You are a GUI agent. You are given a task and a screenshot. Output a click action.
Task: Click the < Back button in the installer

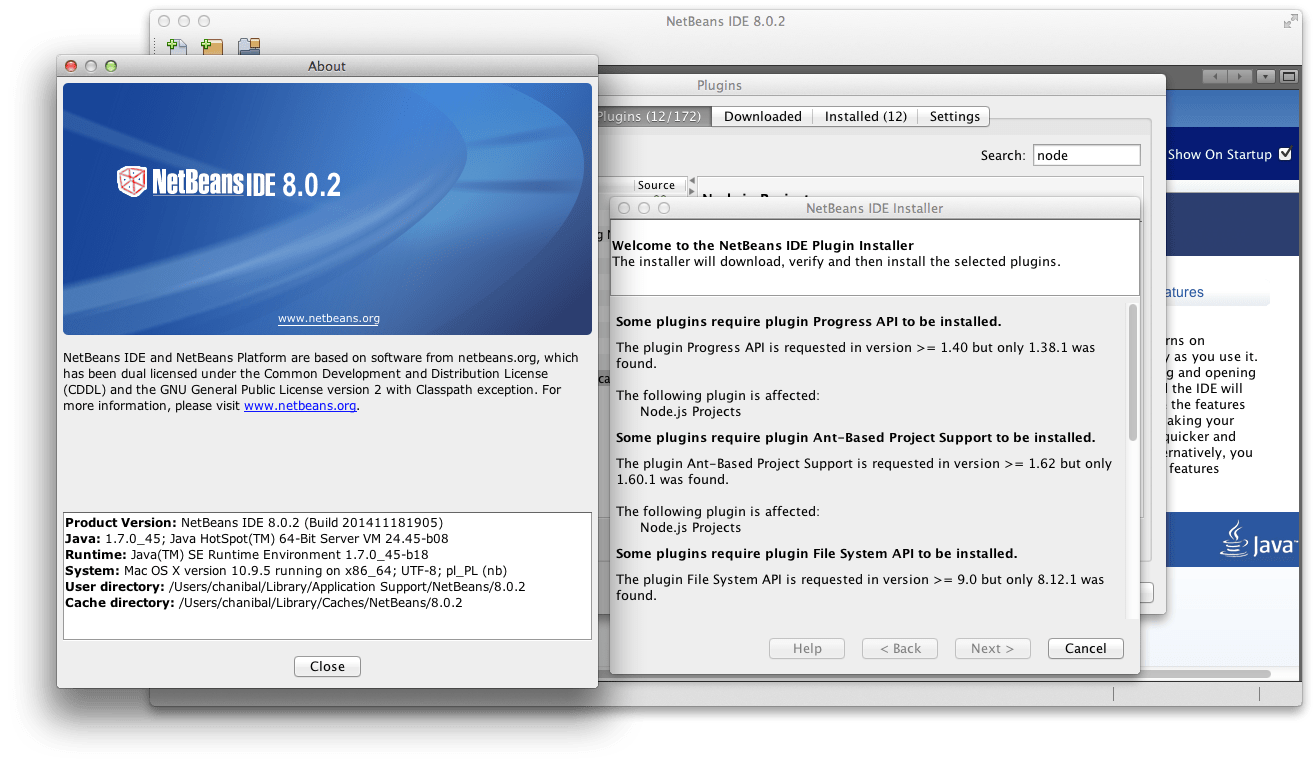point(900,648)
